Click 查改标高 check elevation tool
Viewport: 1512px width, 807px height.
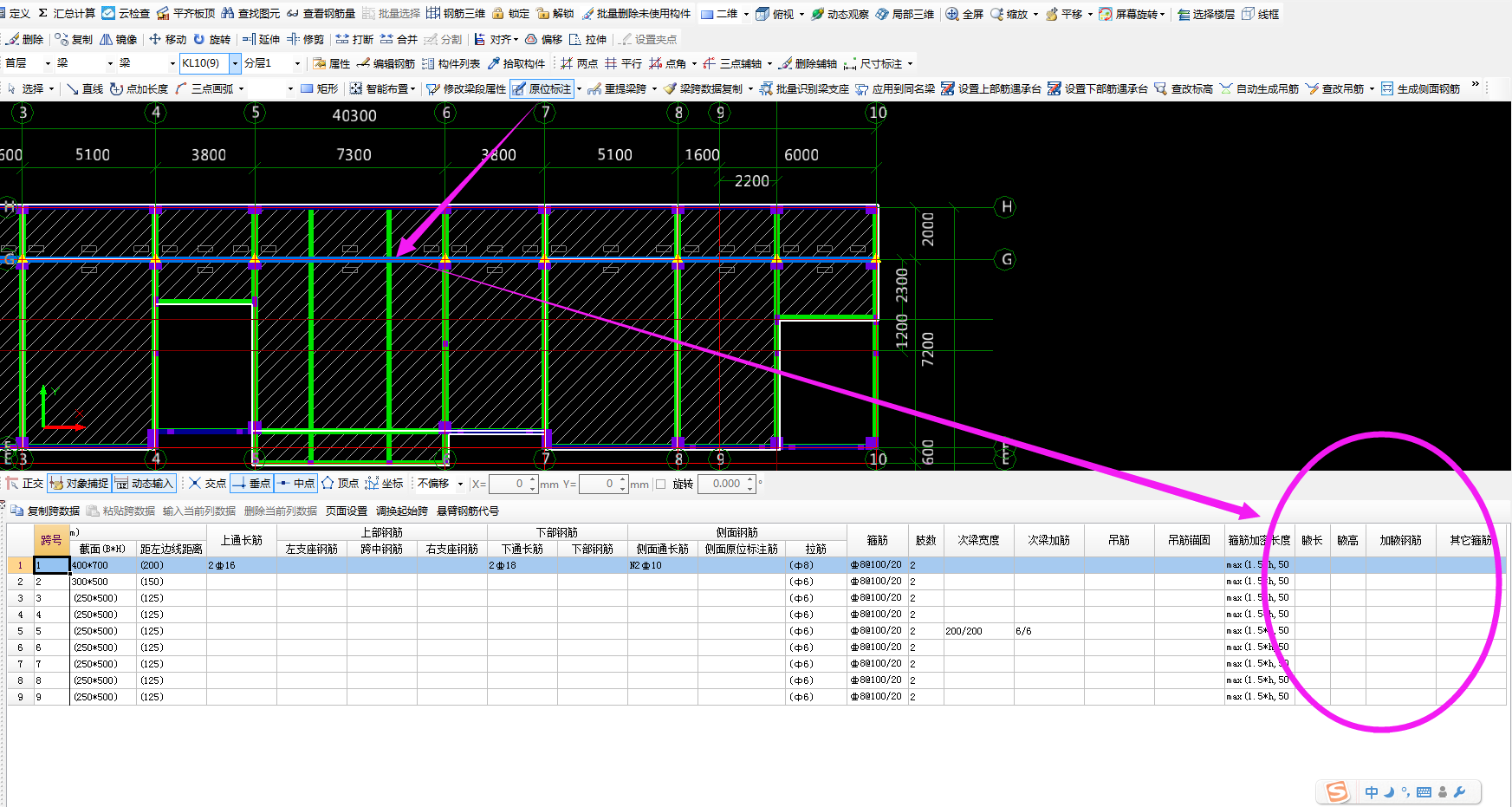1184,88
